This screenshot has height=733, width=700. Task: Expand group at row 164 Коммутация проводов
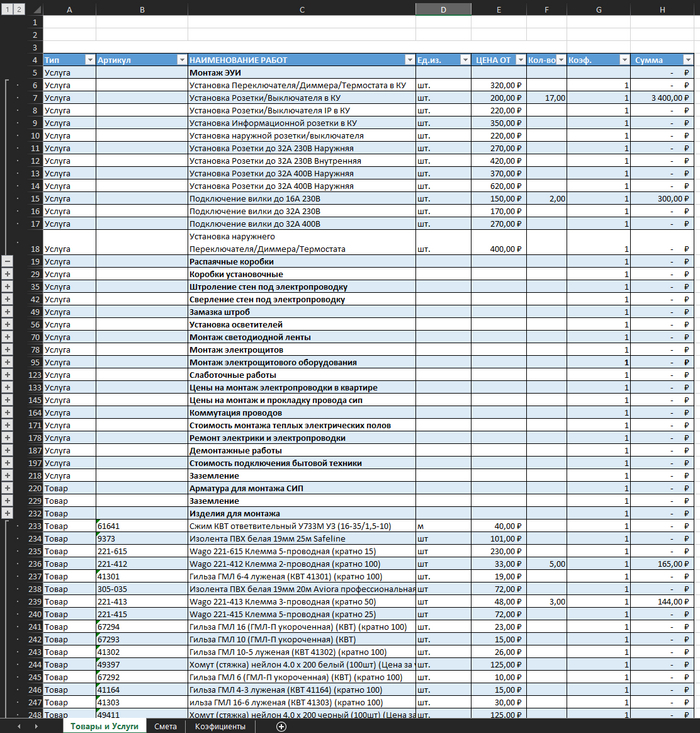[7, 413]
